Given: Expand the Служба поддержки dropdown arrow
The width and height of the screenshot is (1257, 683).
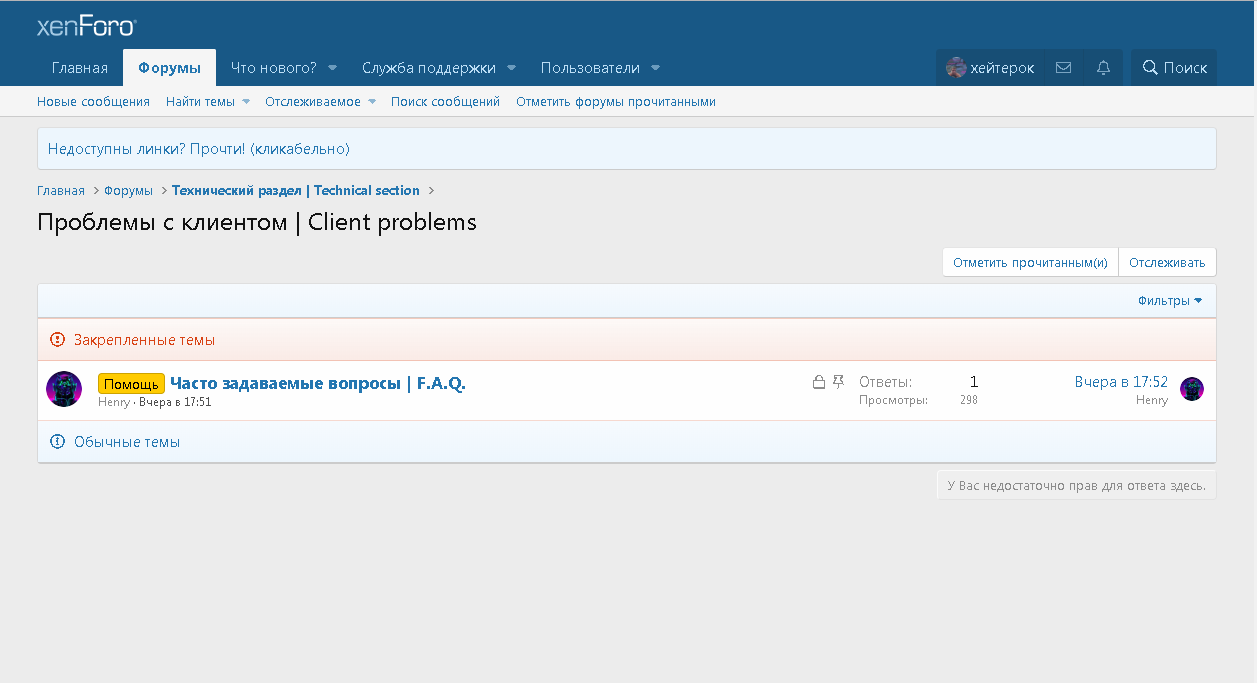Looking at the screenshot, I should (511, 68).
